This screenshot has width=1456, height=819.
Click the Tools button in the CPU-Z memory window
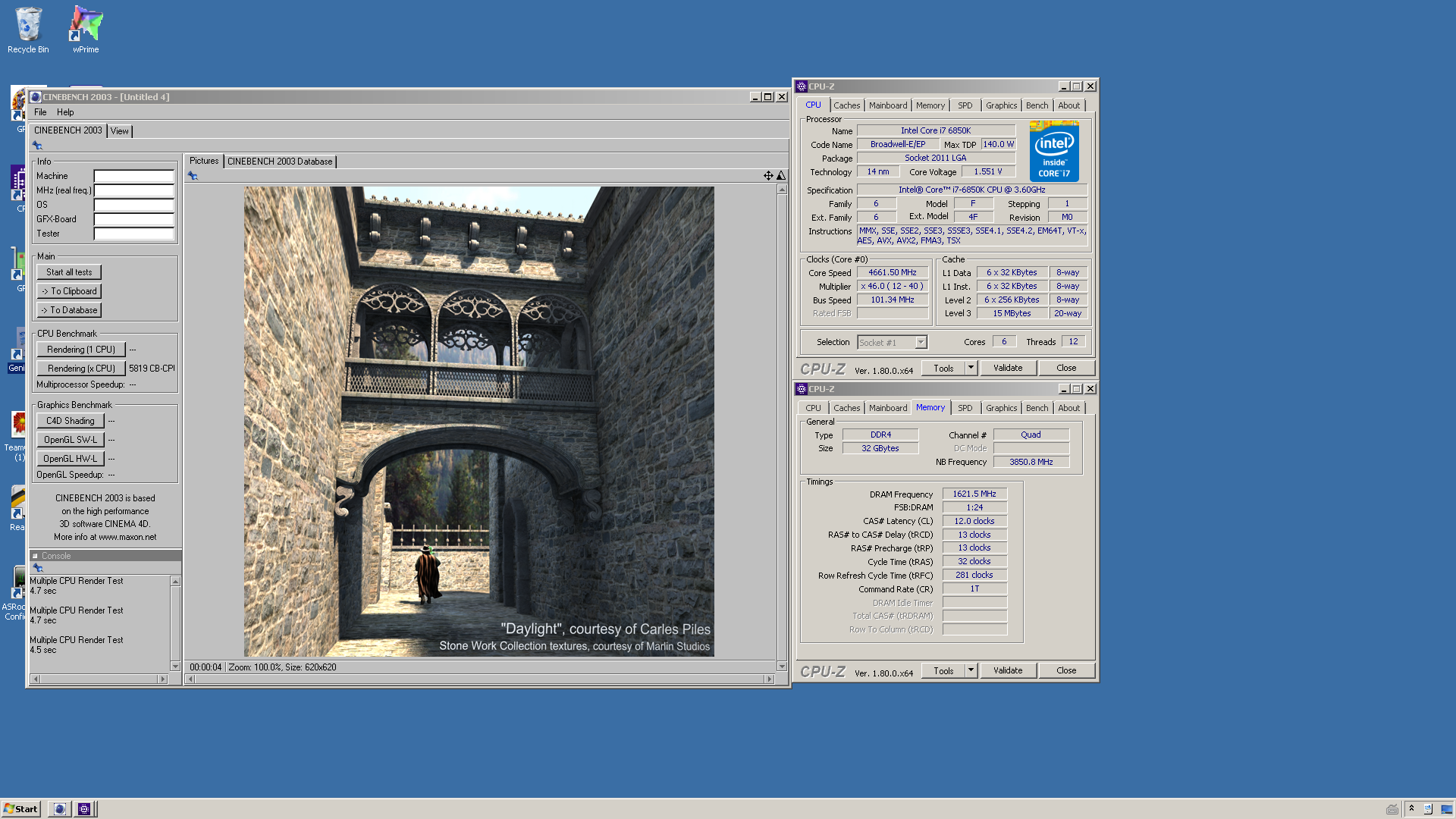click(943, 670)
